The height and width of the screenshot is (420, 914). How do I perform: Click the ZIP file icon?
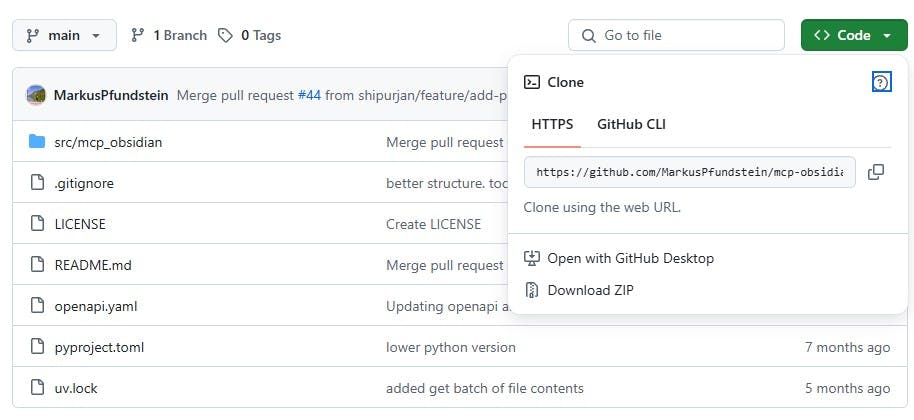point(532,290)
